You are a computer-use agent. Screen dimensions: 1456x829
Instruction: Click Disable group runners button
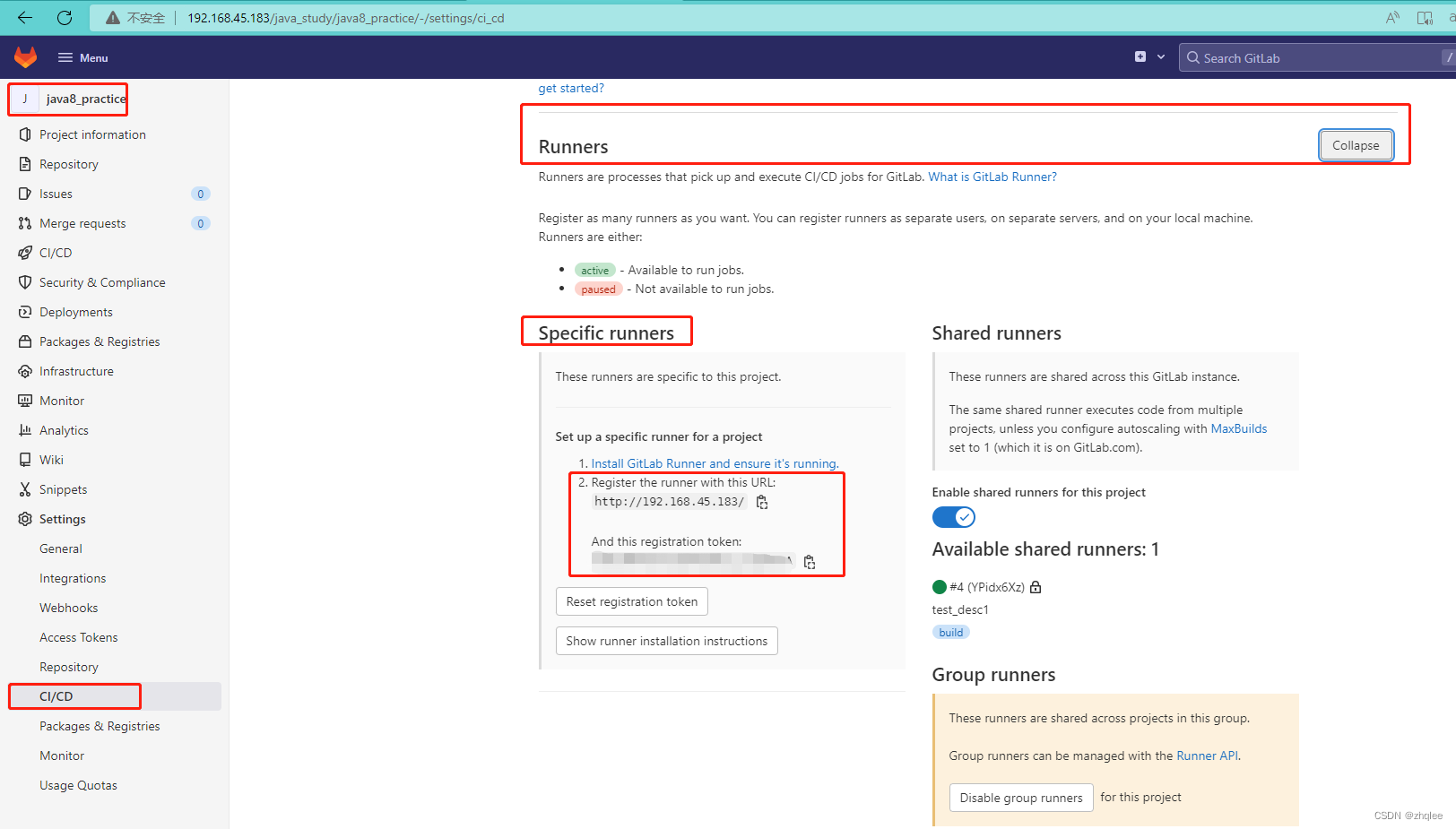(x=1021, y=798)
